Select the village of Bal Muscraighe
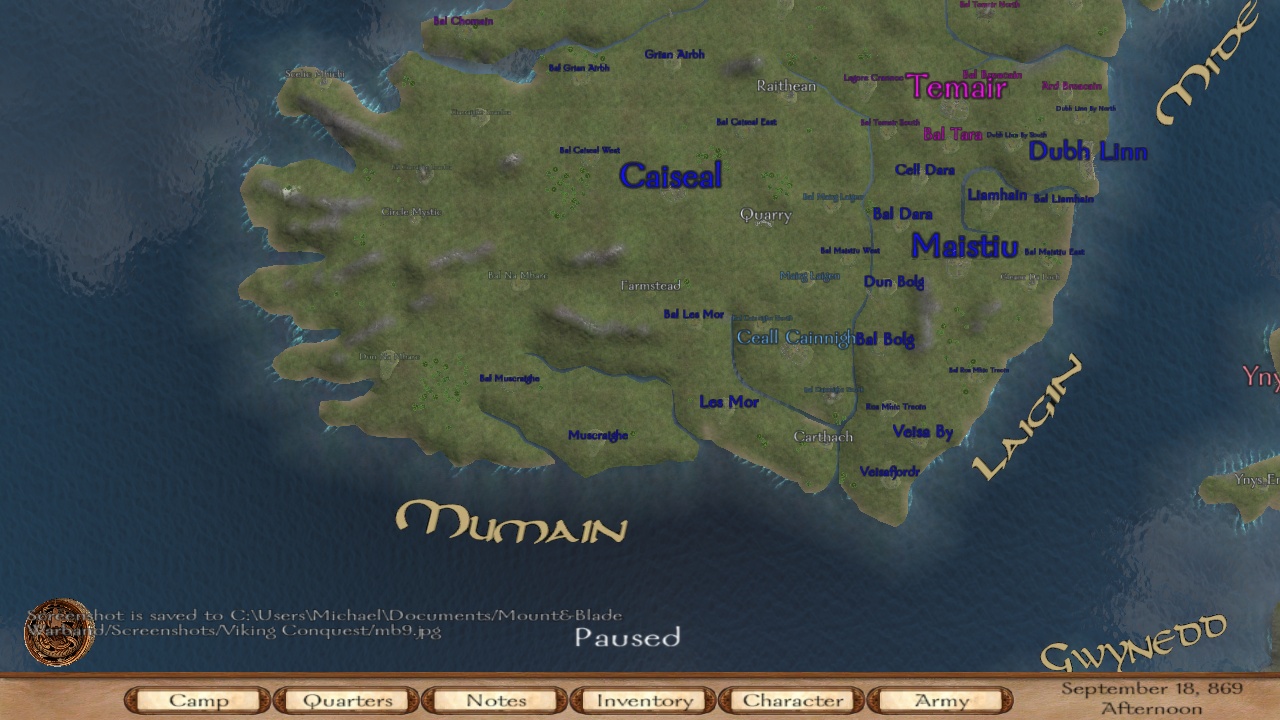The image size is (1280, 720). (510, 378)
